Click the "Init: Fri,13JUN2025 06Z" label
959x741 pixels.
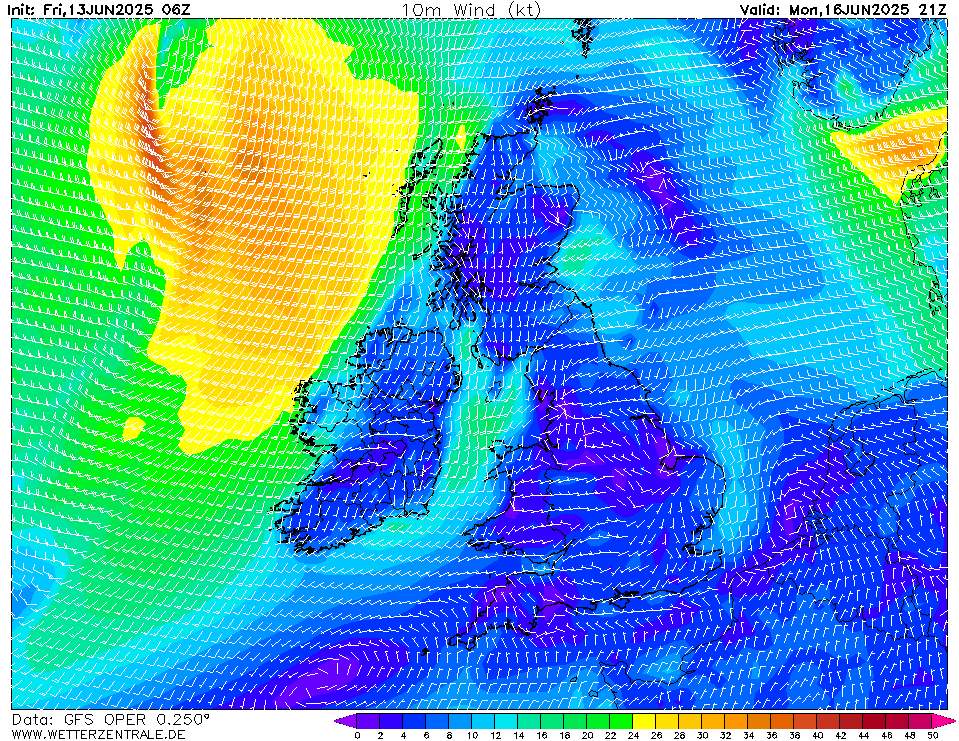pos(99,10)
